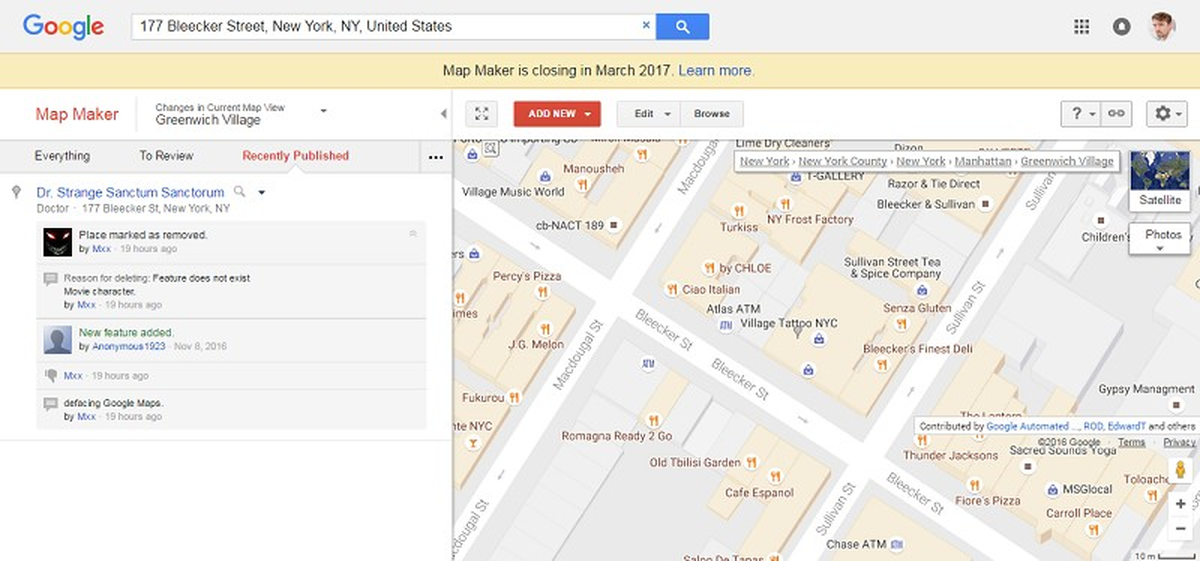Click the Percy's Pizza restaurant marker
Viewport: 1200px width, 561px height.
click(x=541, y=293)
